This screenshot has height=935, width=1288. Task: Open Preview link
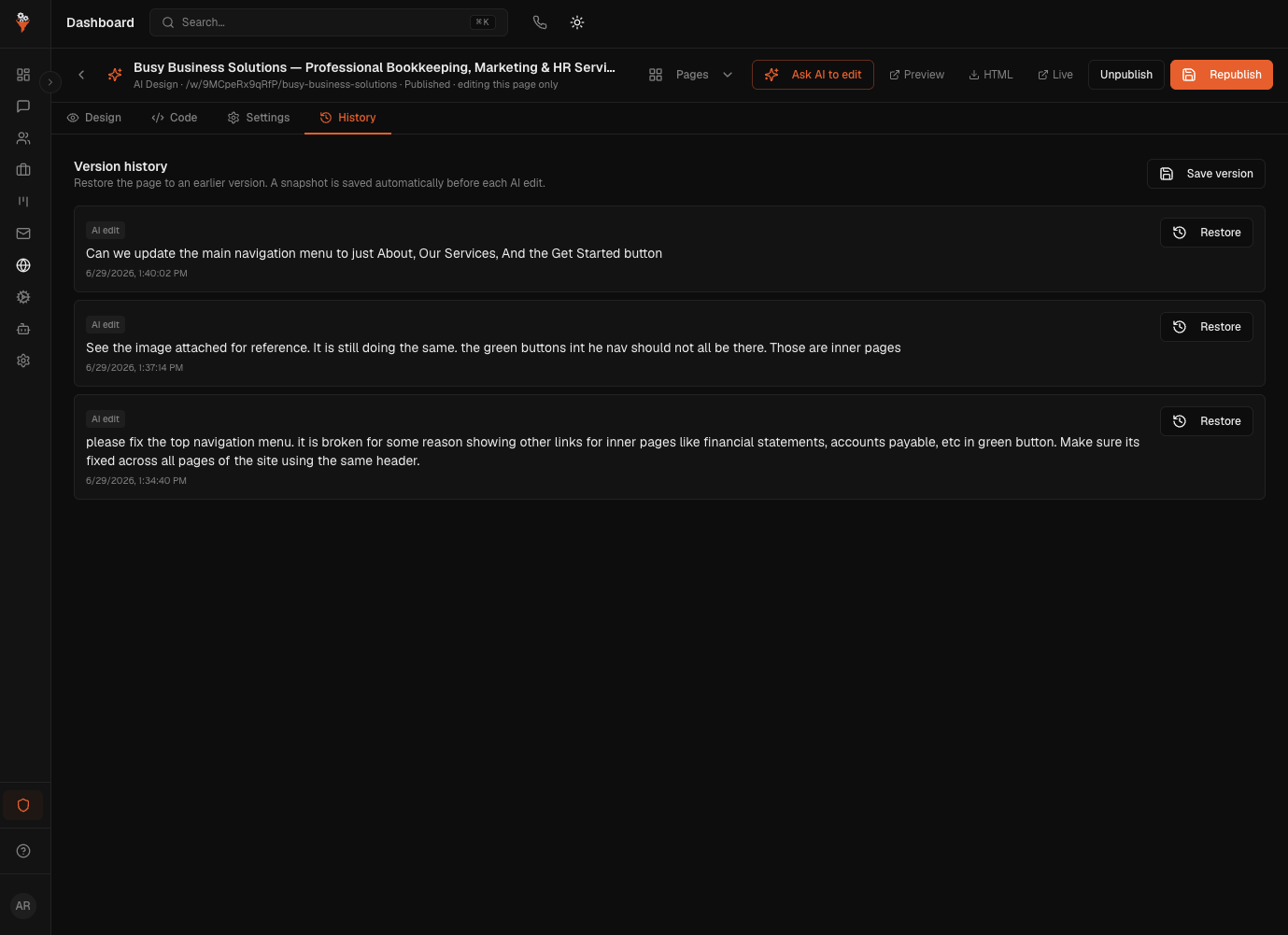(916, 75)
